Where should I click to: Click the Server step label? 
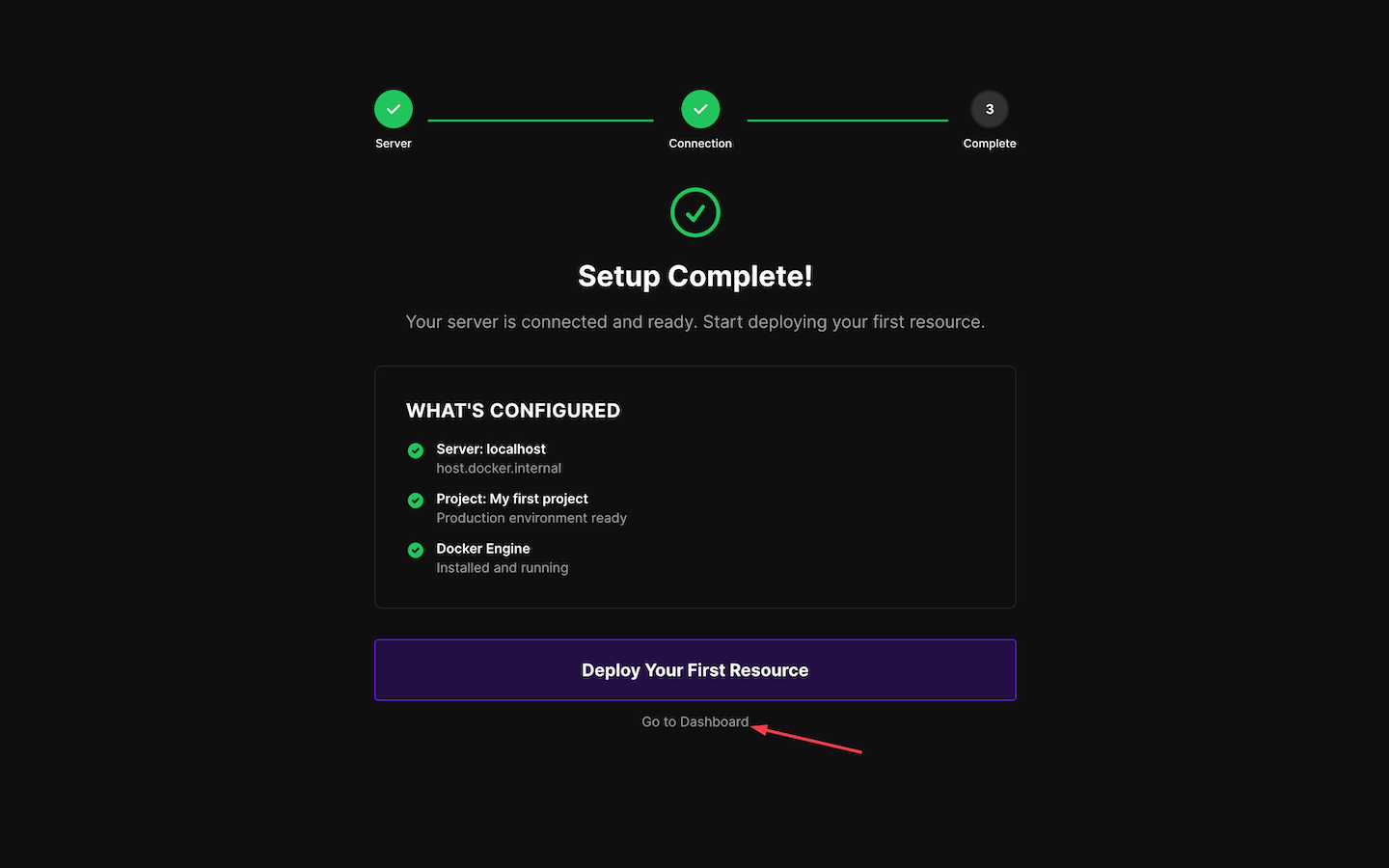click(394, 144)
